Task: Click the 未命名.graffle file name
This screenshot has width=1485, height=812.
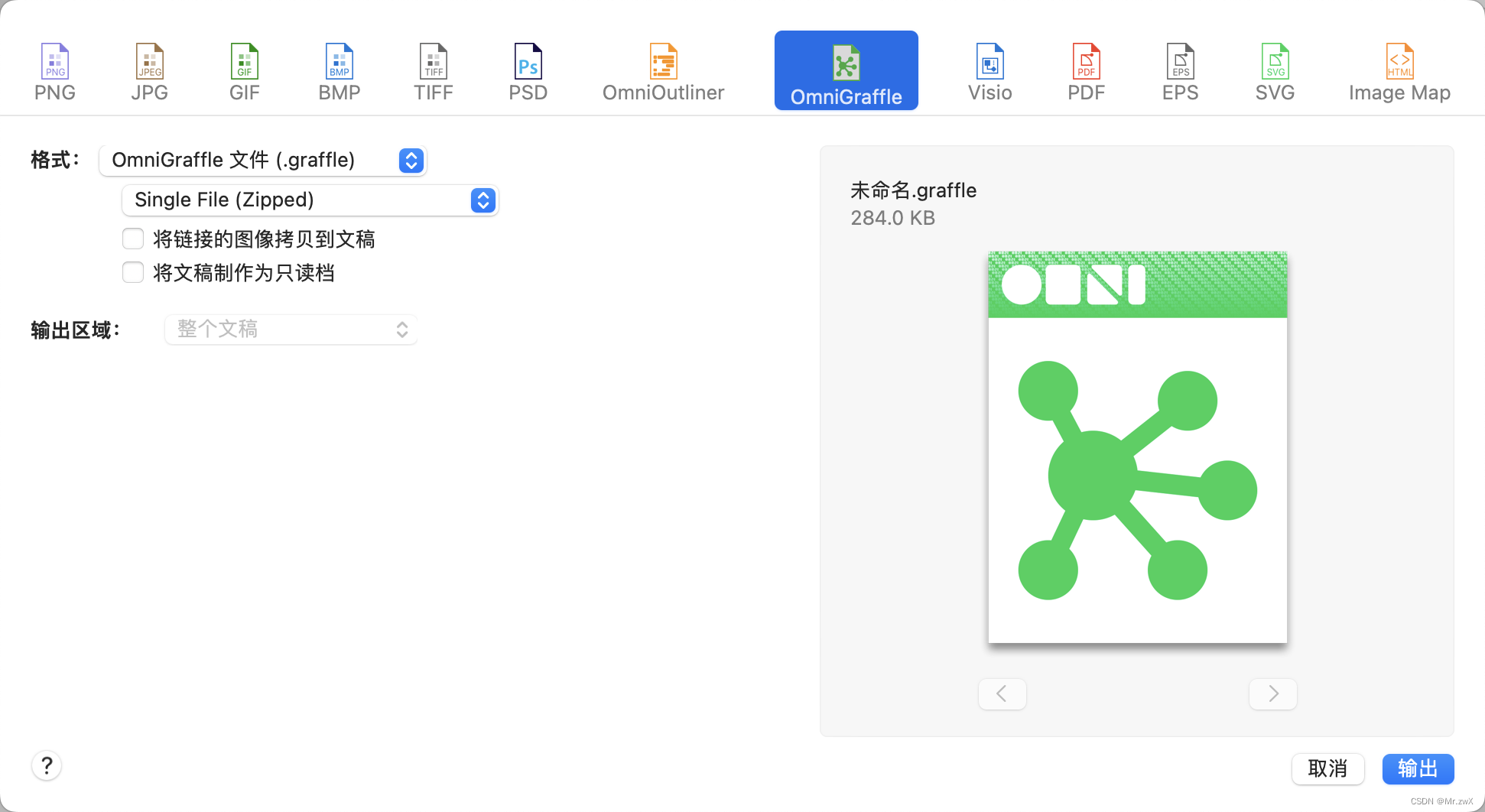Action: click(x=914, y=190)
